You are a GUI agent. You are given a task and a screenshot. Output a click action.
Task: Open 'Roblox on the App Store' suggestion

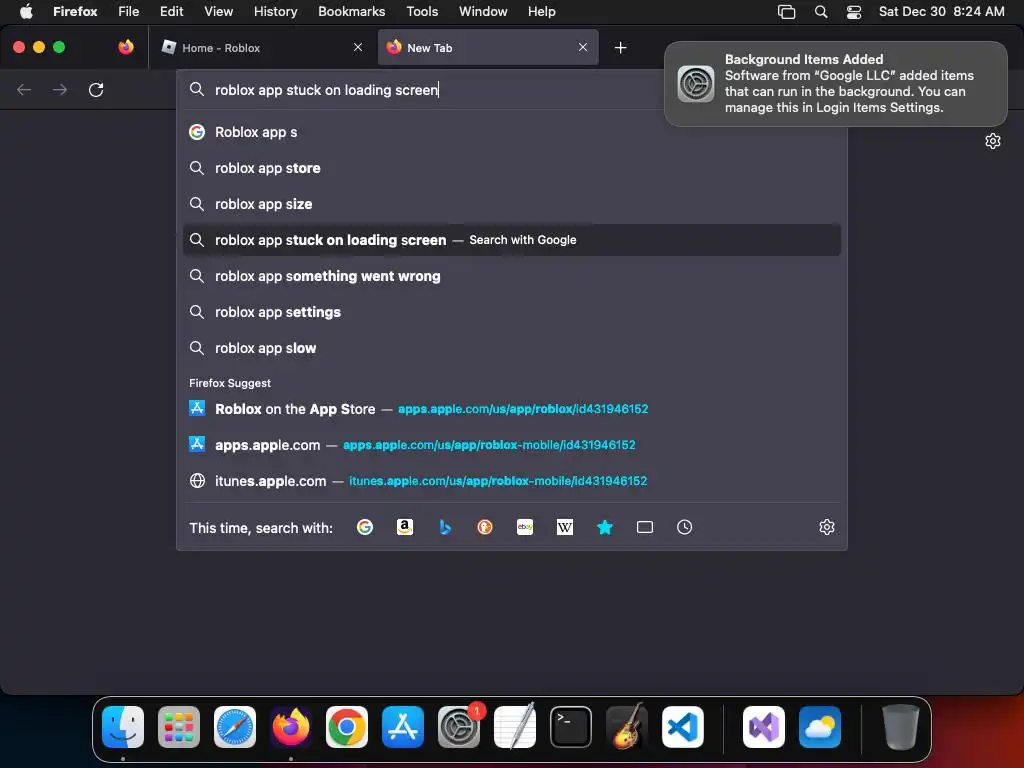coord(511,409)
